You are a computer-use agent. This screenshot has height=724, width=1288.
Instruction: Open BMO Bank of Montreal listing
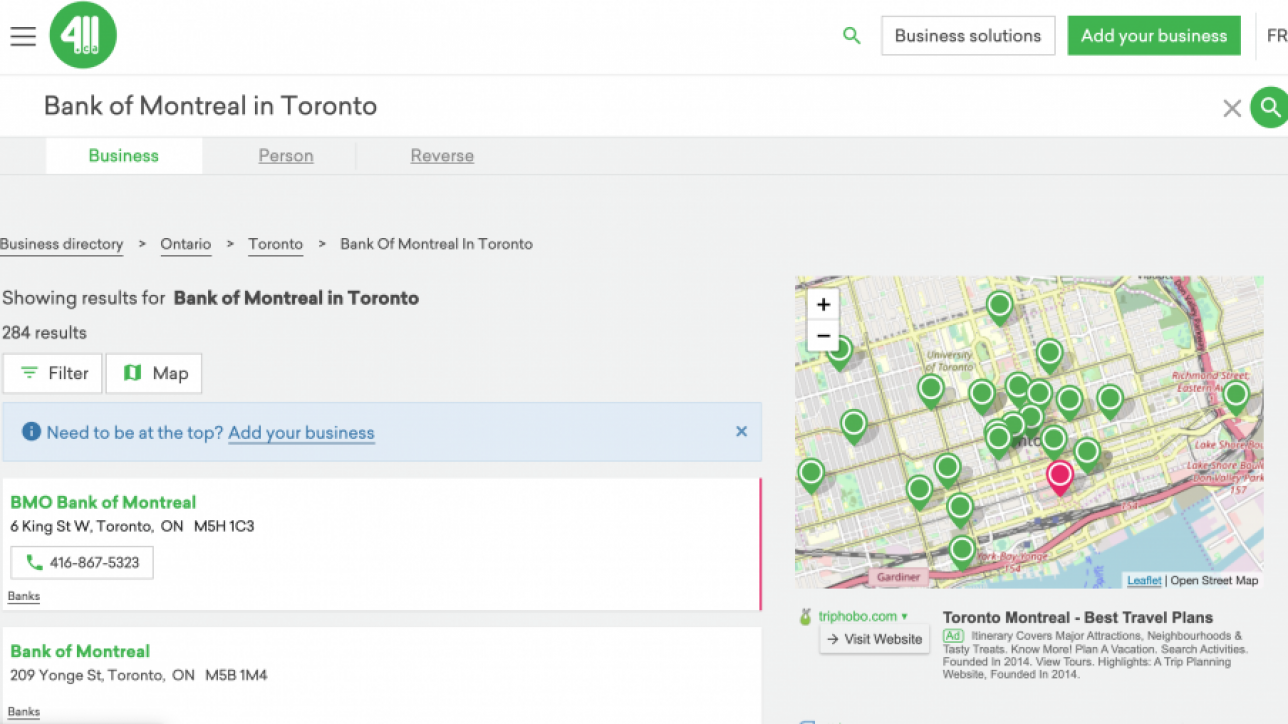pos(103,502)
